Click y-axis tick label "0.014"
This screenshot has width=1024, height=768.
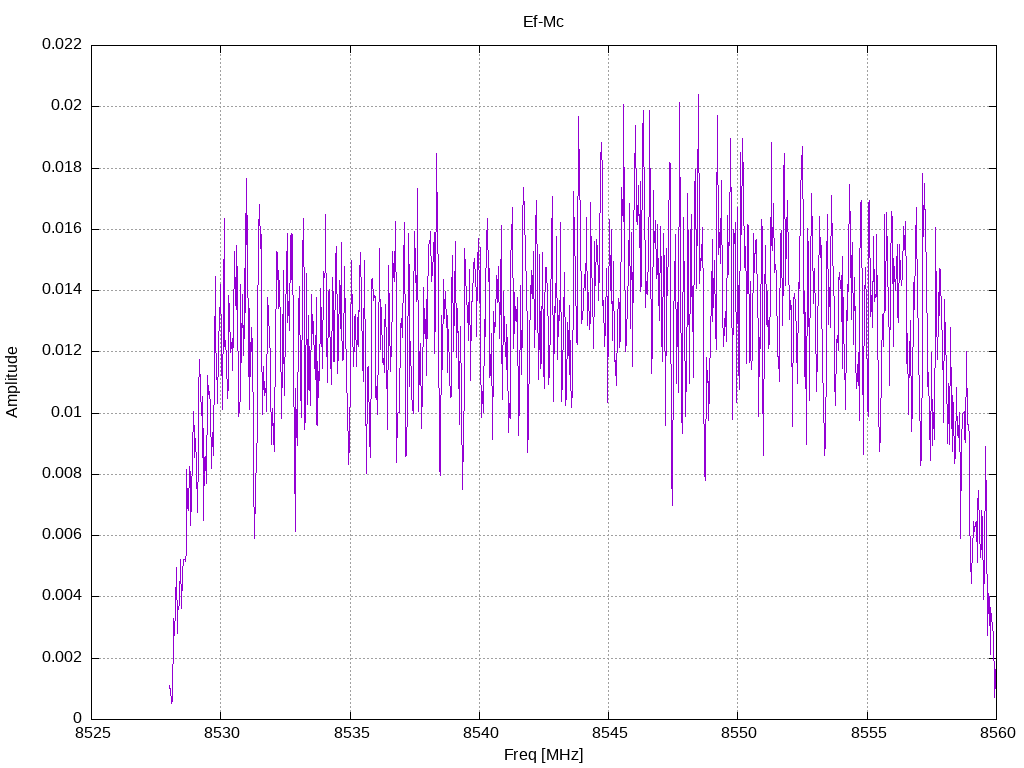(62, 289)
